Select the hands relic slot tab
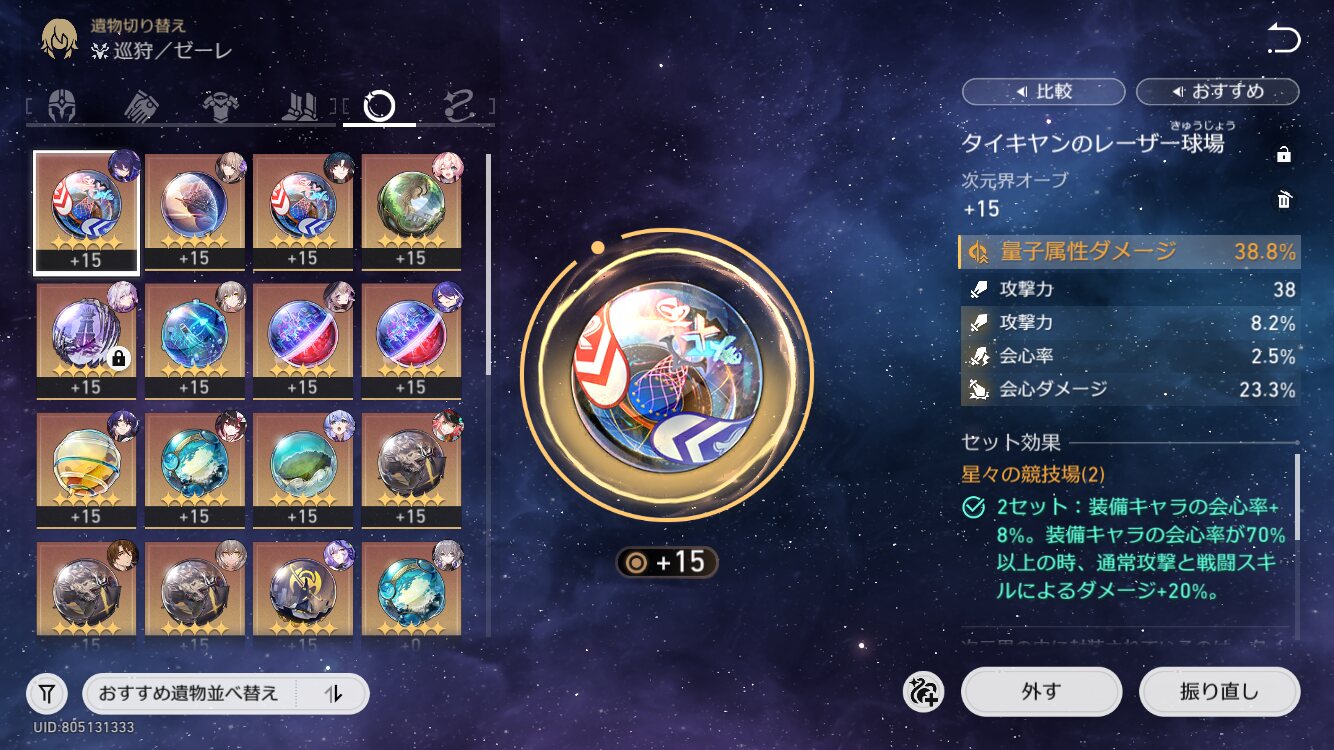 point(143,105)
